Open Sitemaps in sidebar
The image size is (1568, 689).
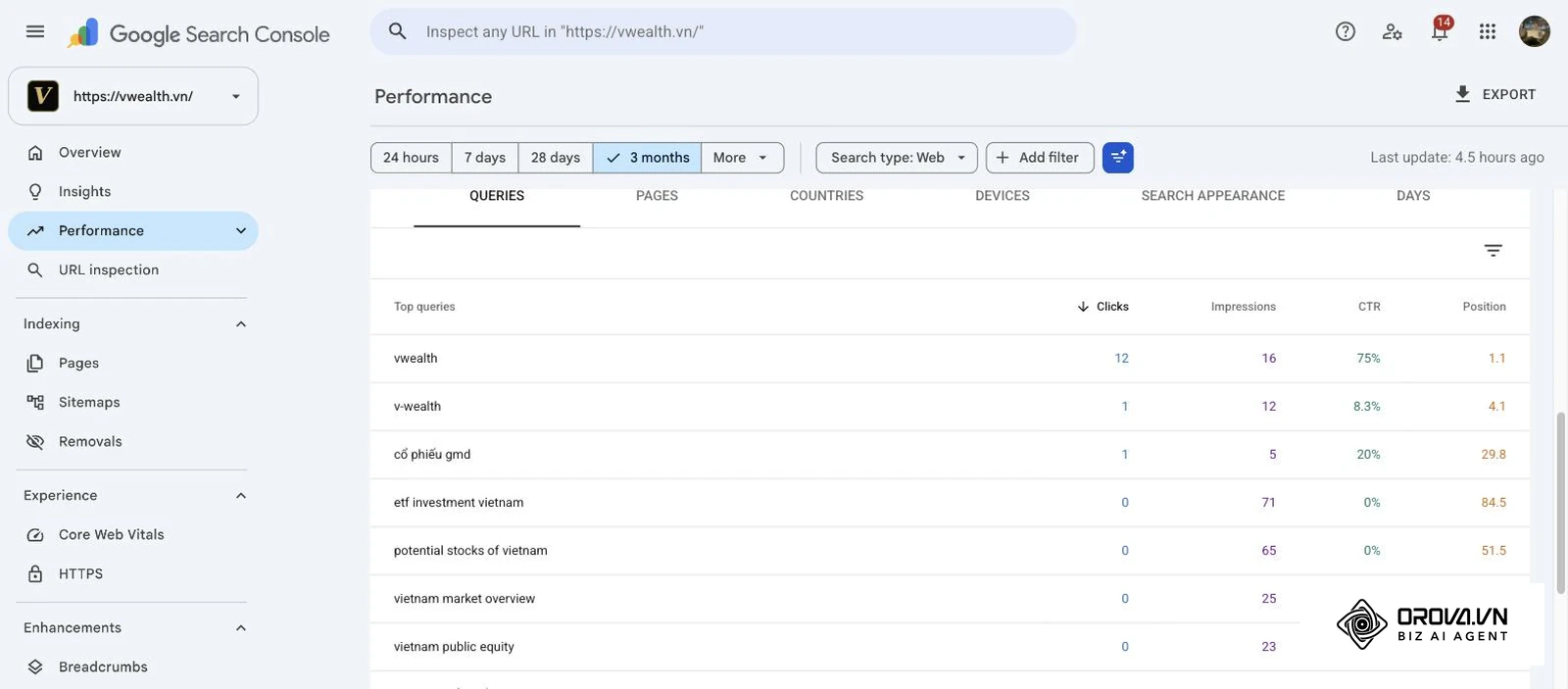(x=133, y=403)
